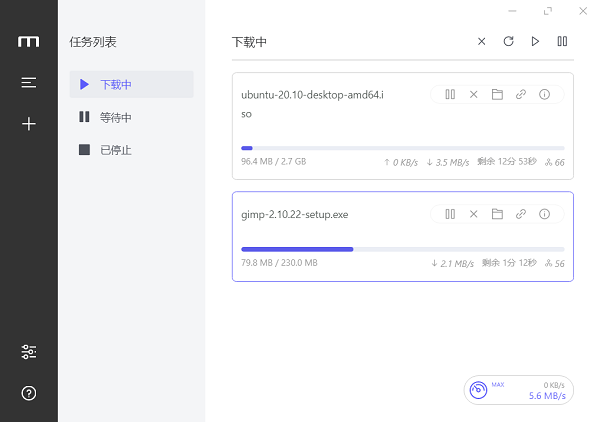Image resolution: width=600 pixels, height=422 pixels.
Task: Switch to the 已停止 task list
Action: coord(131,150)
